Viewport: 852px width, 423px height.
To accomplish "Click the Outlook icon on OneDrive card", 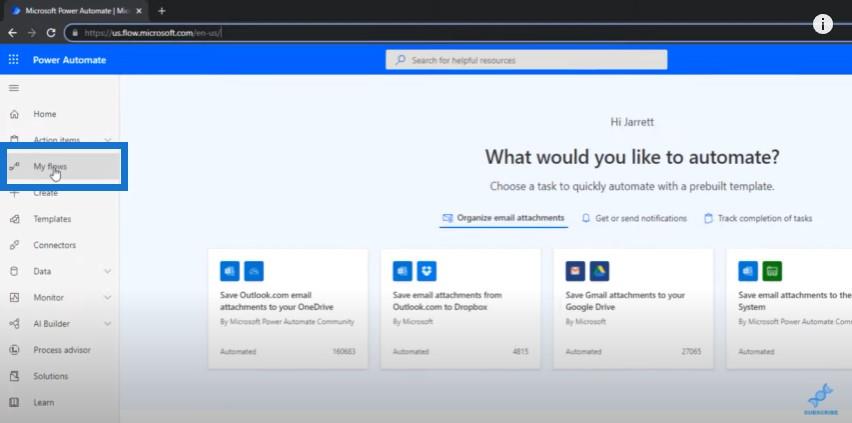I will coord(230,271).
